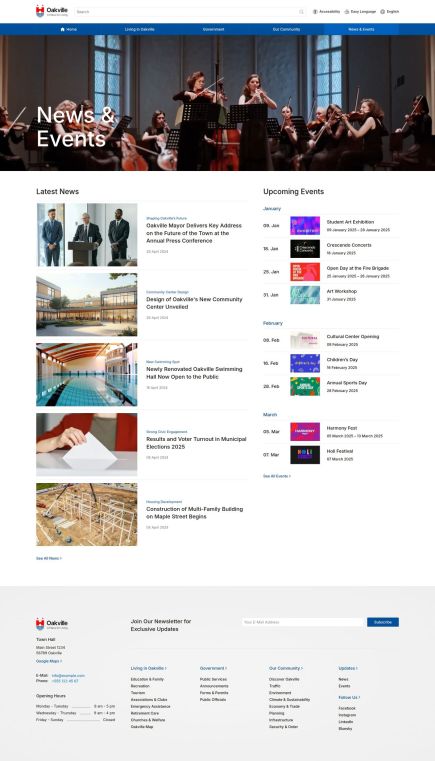Image resolution: width=435 pixels, height=761 pixels.
Task: Open the Mayor press conference photo
Action: [x=86, y=234]
